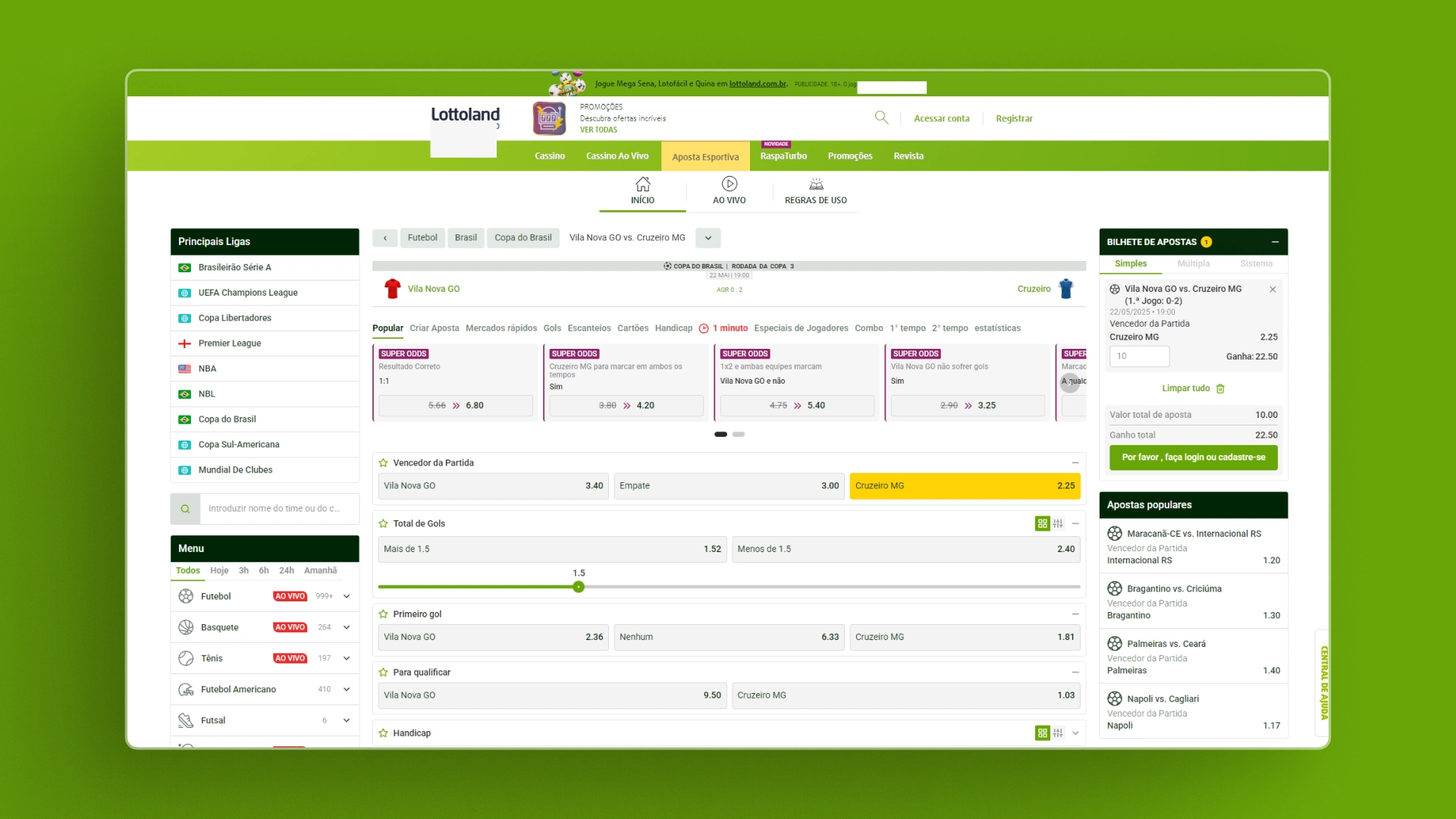Go to the INÍCIO home icon
The width and height of the screenshot is (1456, 819).
(642, 184)
